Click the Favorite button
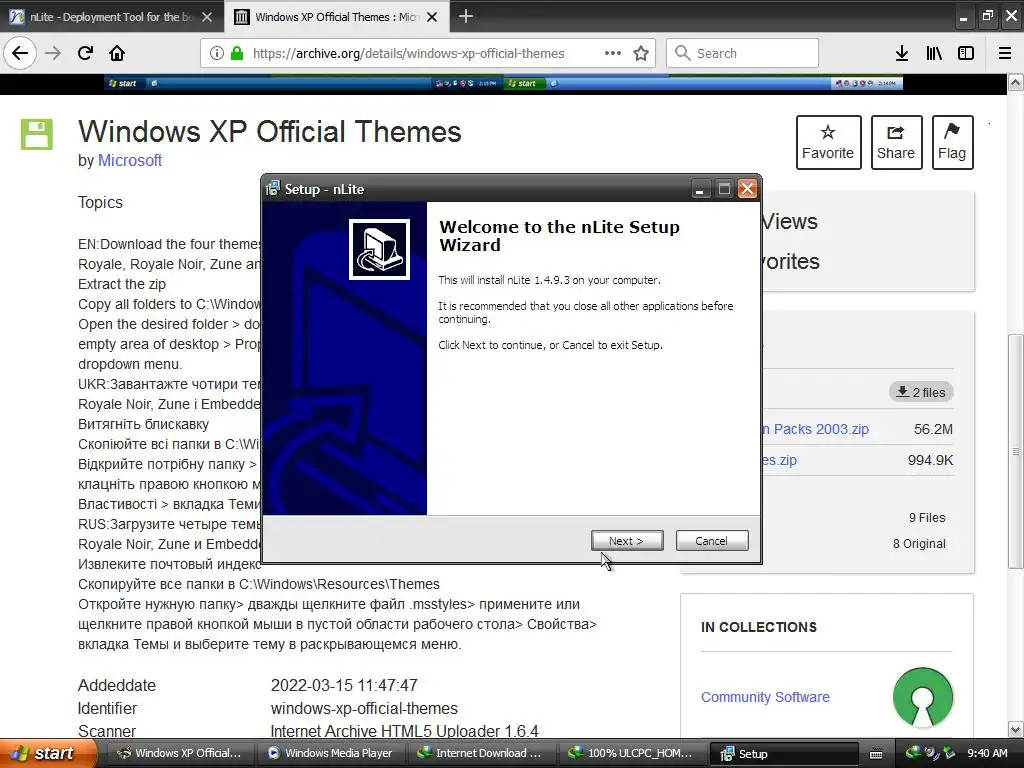1024x768 pixels. (x=828, y=142)
